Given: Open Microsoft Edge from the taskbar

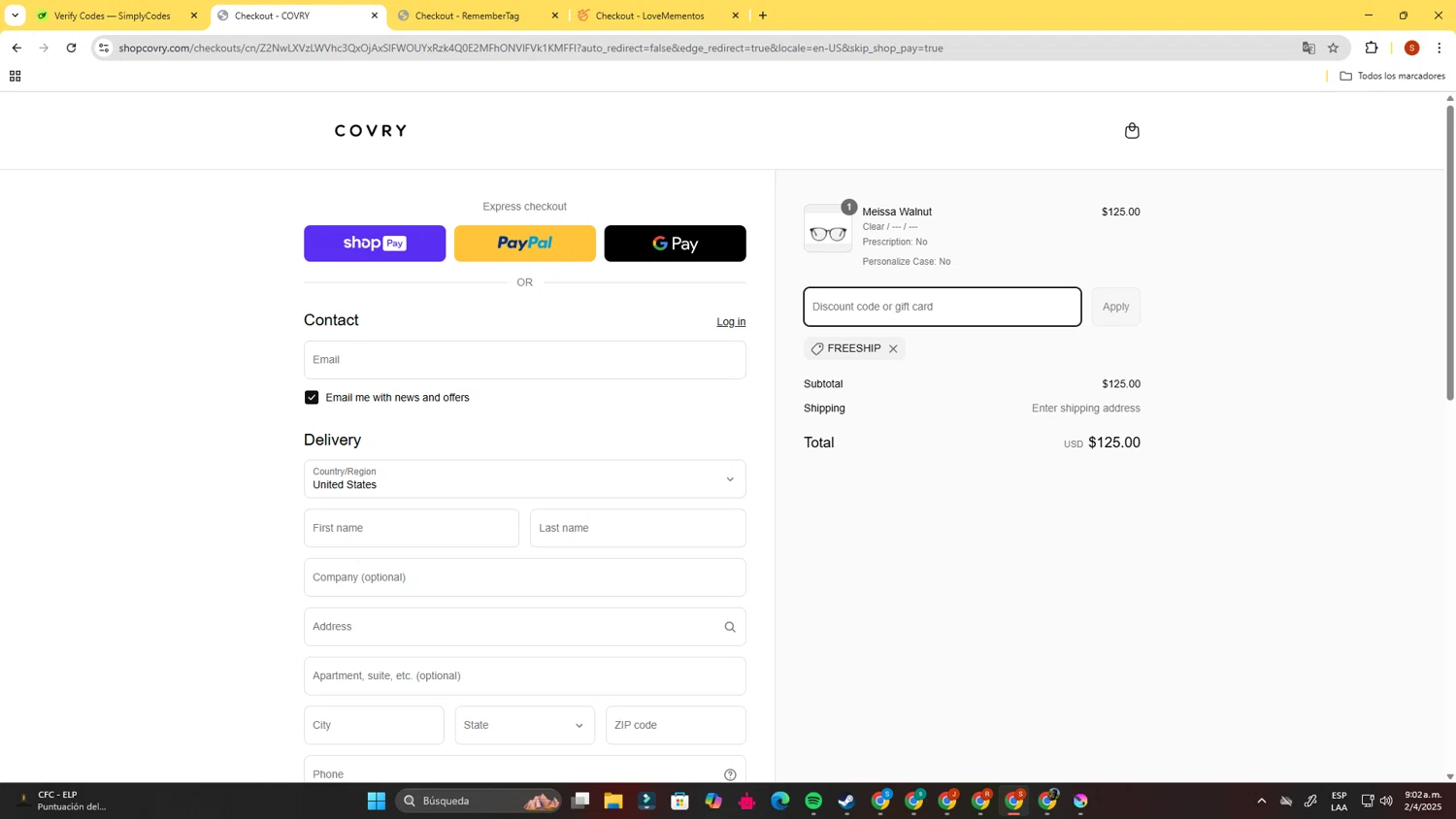Looking at the screenshot, I should coord(780,801).
